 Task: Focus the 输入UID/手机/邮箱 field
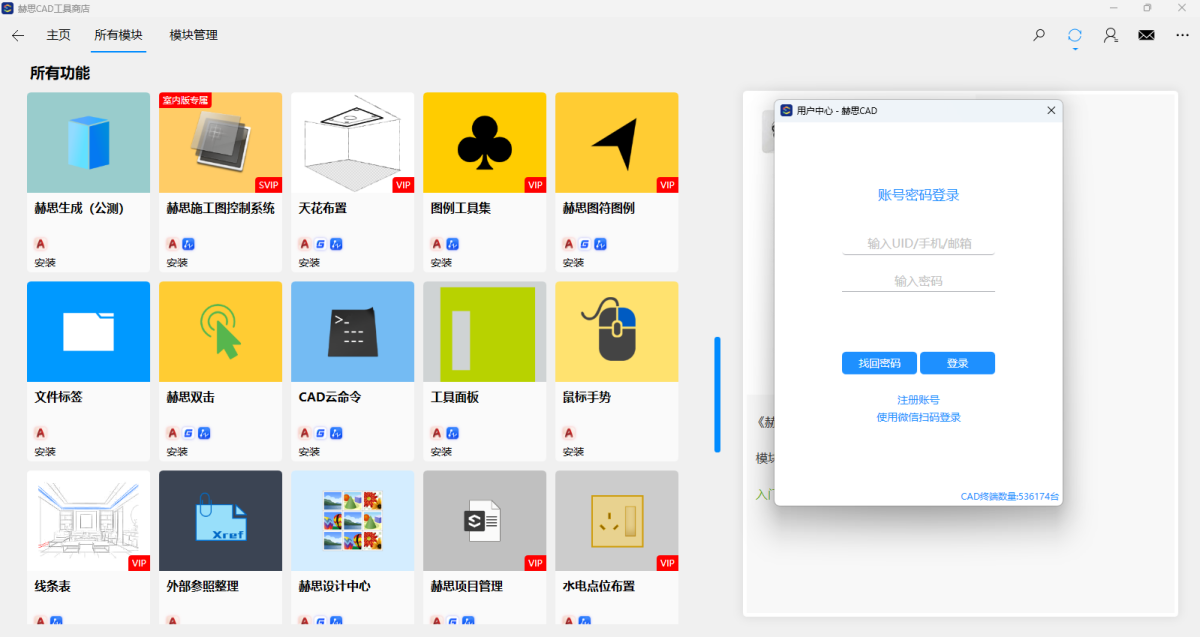[x=918, y=244]
